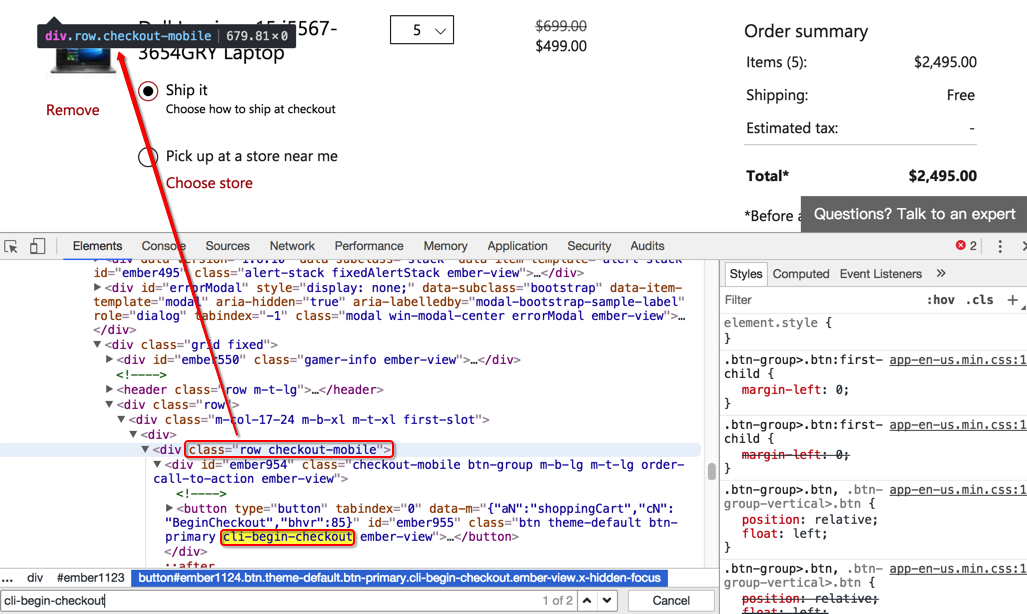Expand the button ember955 node

tap(169, 508)
